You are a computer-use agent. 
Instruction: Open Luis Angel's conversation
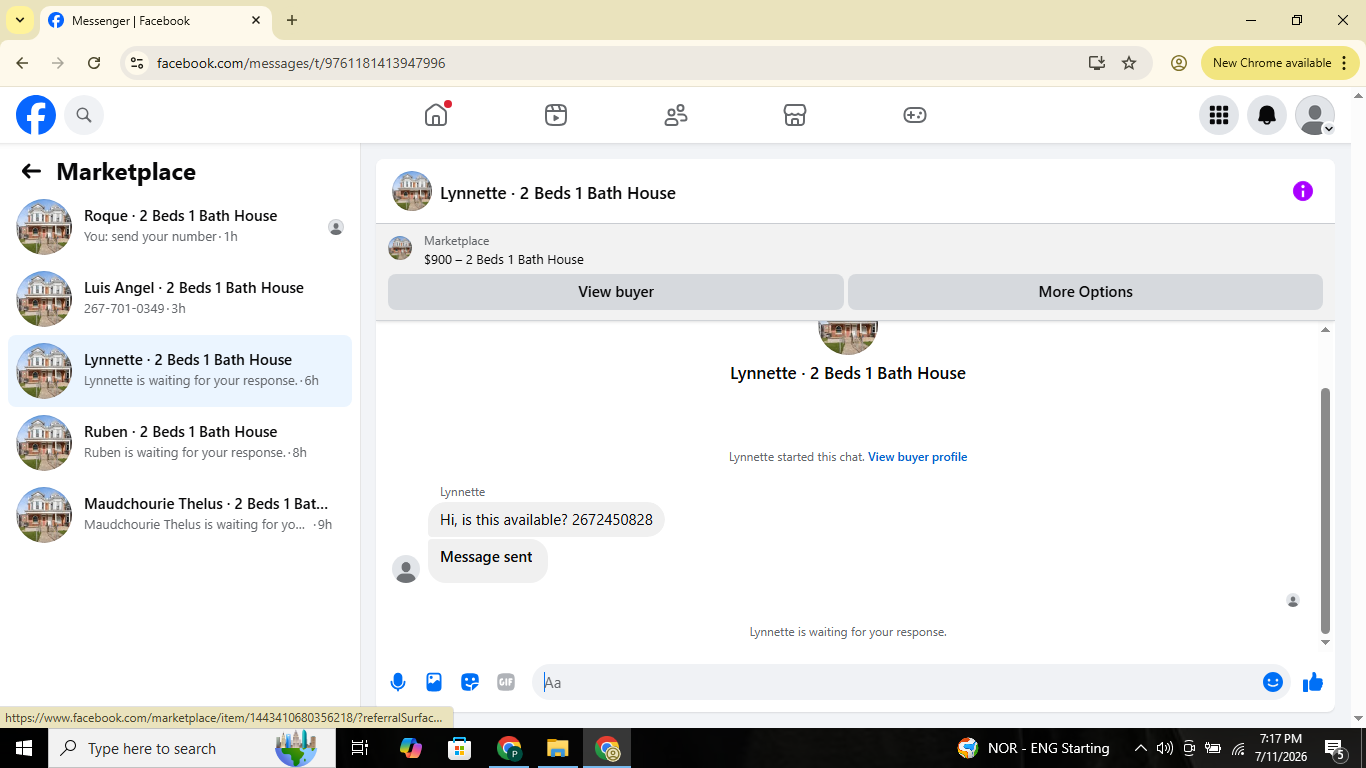180,299
